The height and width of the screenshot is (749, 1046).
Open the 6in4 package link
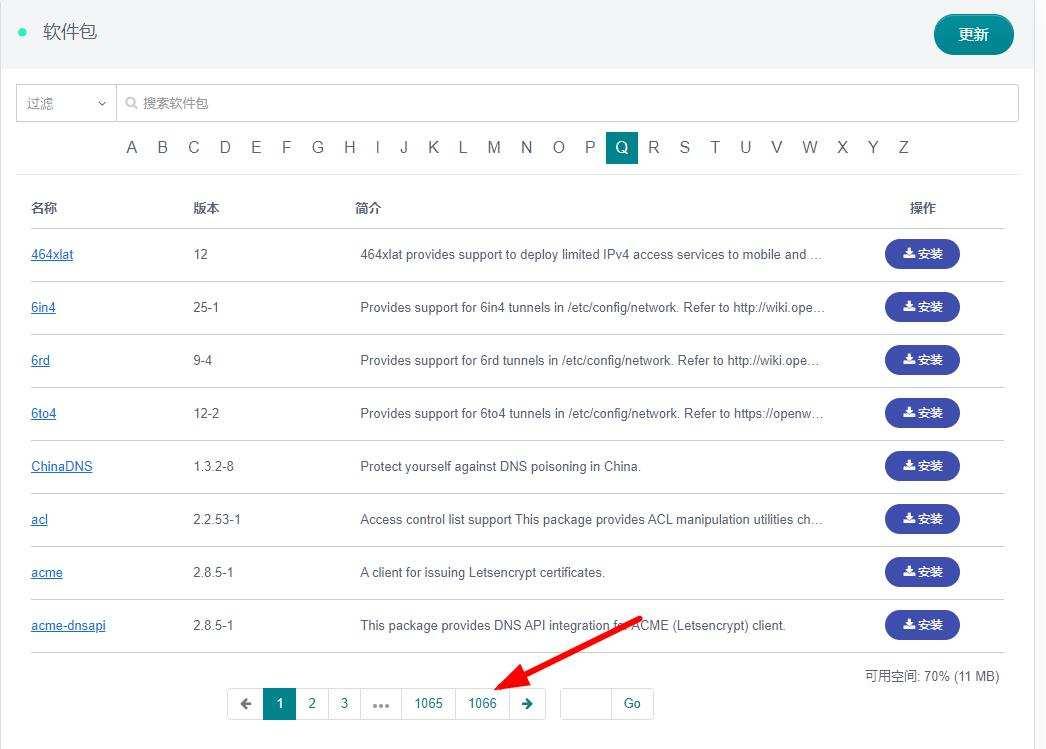43,307
